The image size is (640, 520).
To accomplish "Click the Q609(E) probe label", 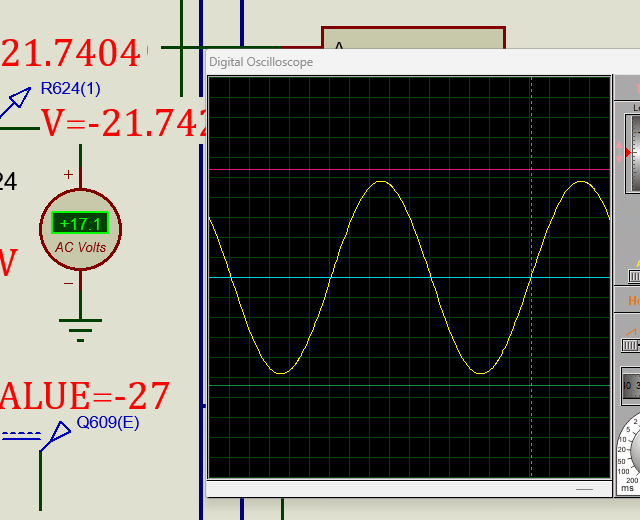I will click(x=108, y=422).
